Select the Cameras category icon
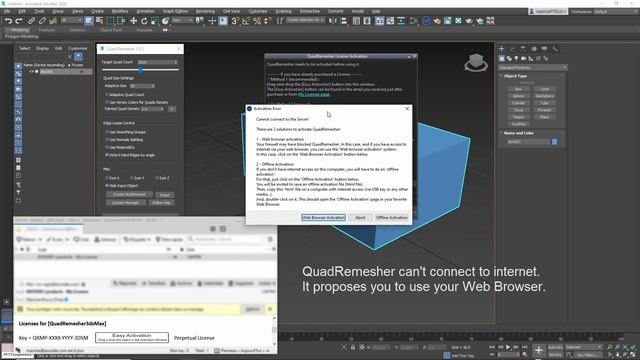The width and height of the screenshot is (640, 360). 524,58
